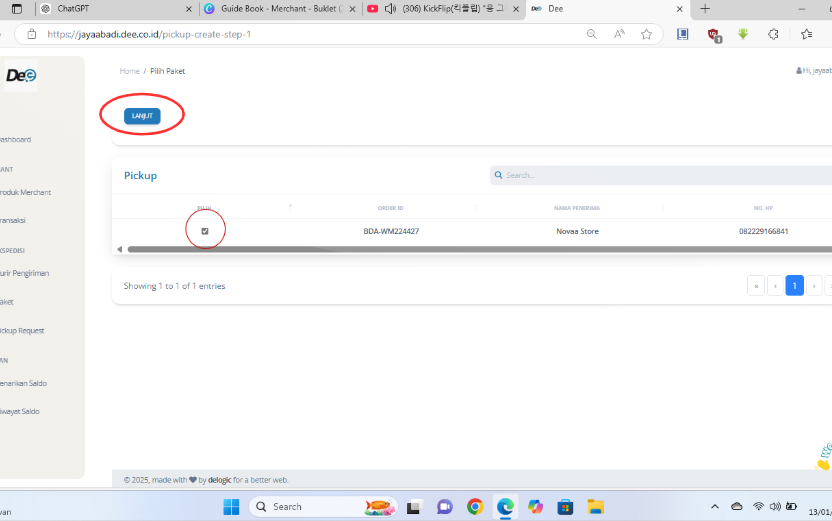Open OneDrive cloud tray icon
Screen dimensions: 832x521
coord(736,507)
